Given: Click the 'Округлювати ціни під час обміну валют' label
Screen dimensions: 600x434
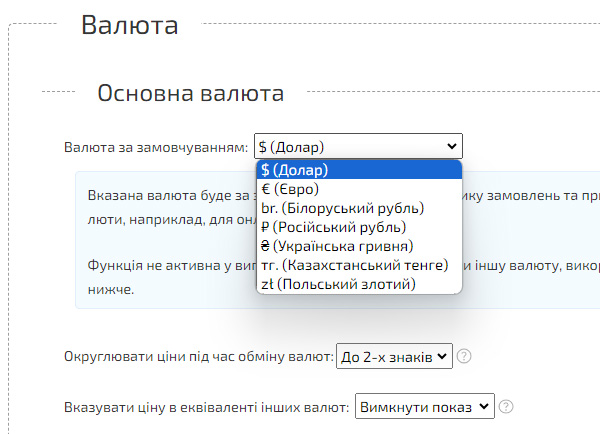Looking at the screenshot, I should 197,357.
